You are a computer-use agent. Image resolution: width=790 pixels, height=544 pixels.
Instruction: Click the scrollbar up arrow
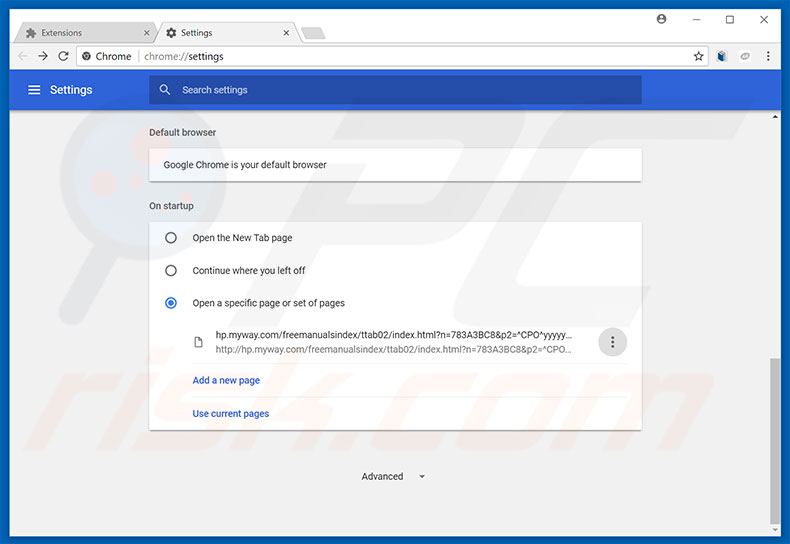click(x=774, y=117)
